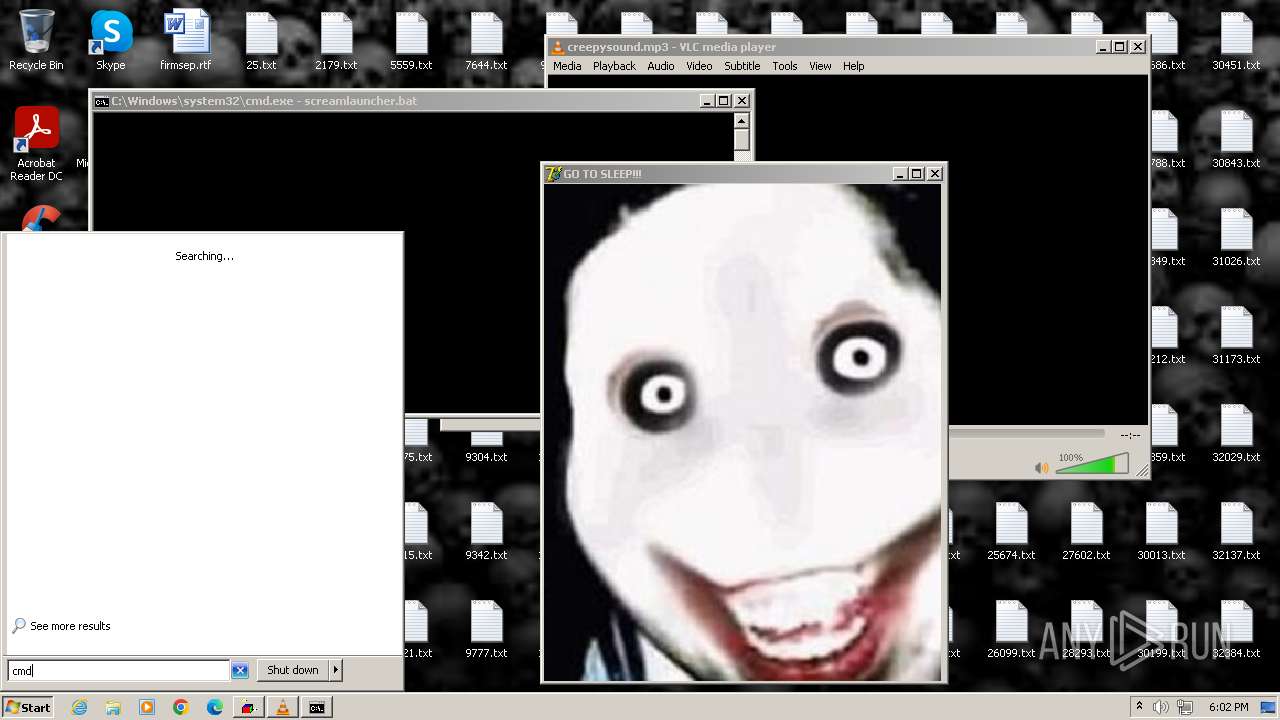Click the Shut down button
The height and width of the screenshot is (720, 1280).
pyautogui.click(x=293, y=670)
